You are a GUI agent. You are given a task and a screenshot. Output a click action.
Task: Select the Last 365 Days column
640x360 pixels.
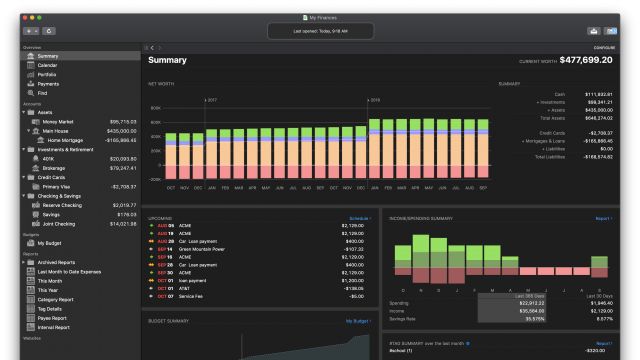coord(512,308)
